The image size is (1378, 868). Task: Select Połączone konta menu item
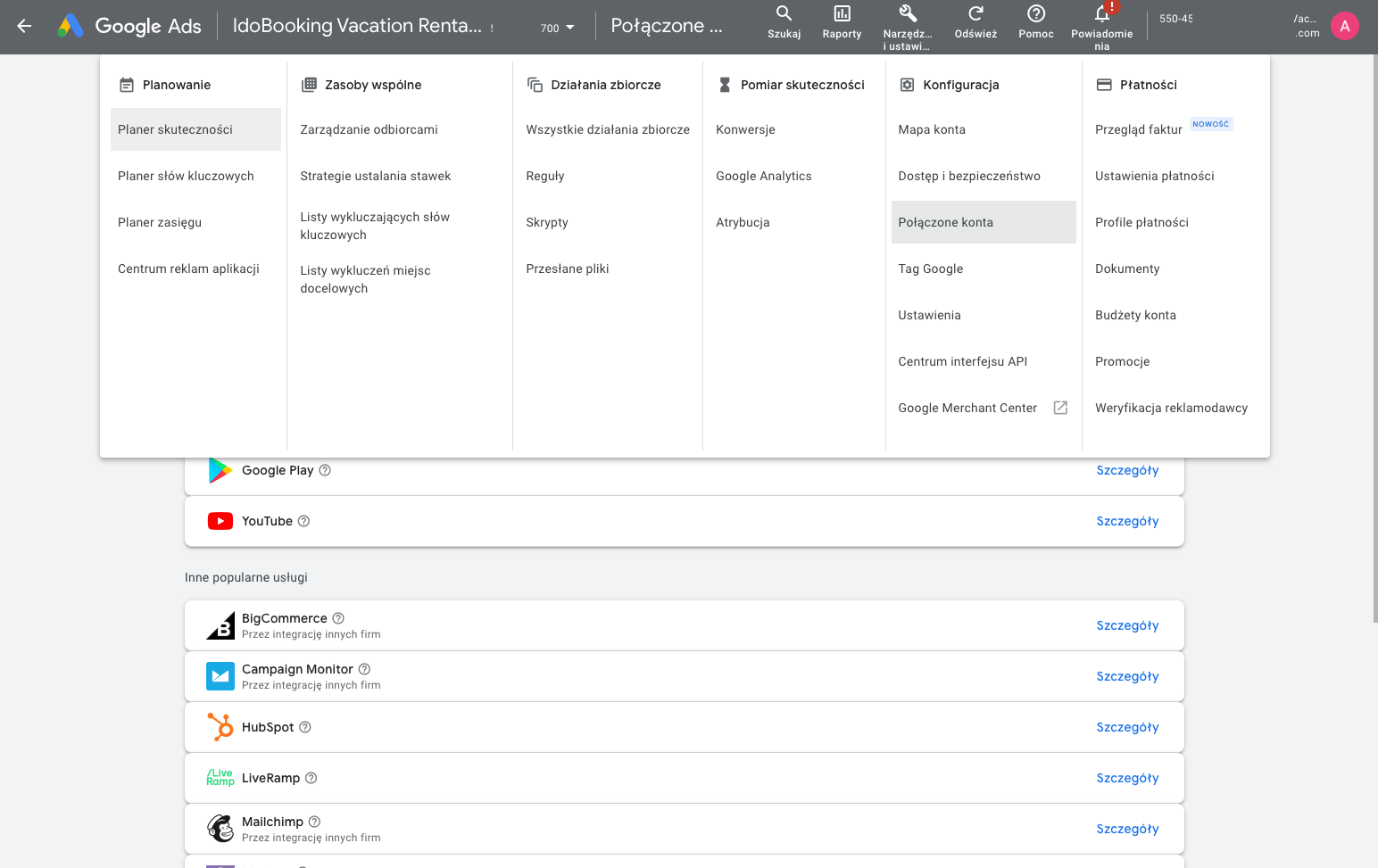984,222
